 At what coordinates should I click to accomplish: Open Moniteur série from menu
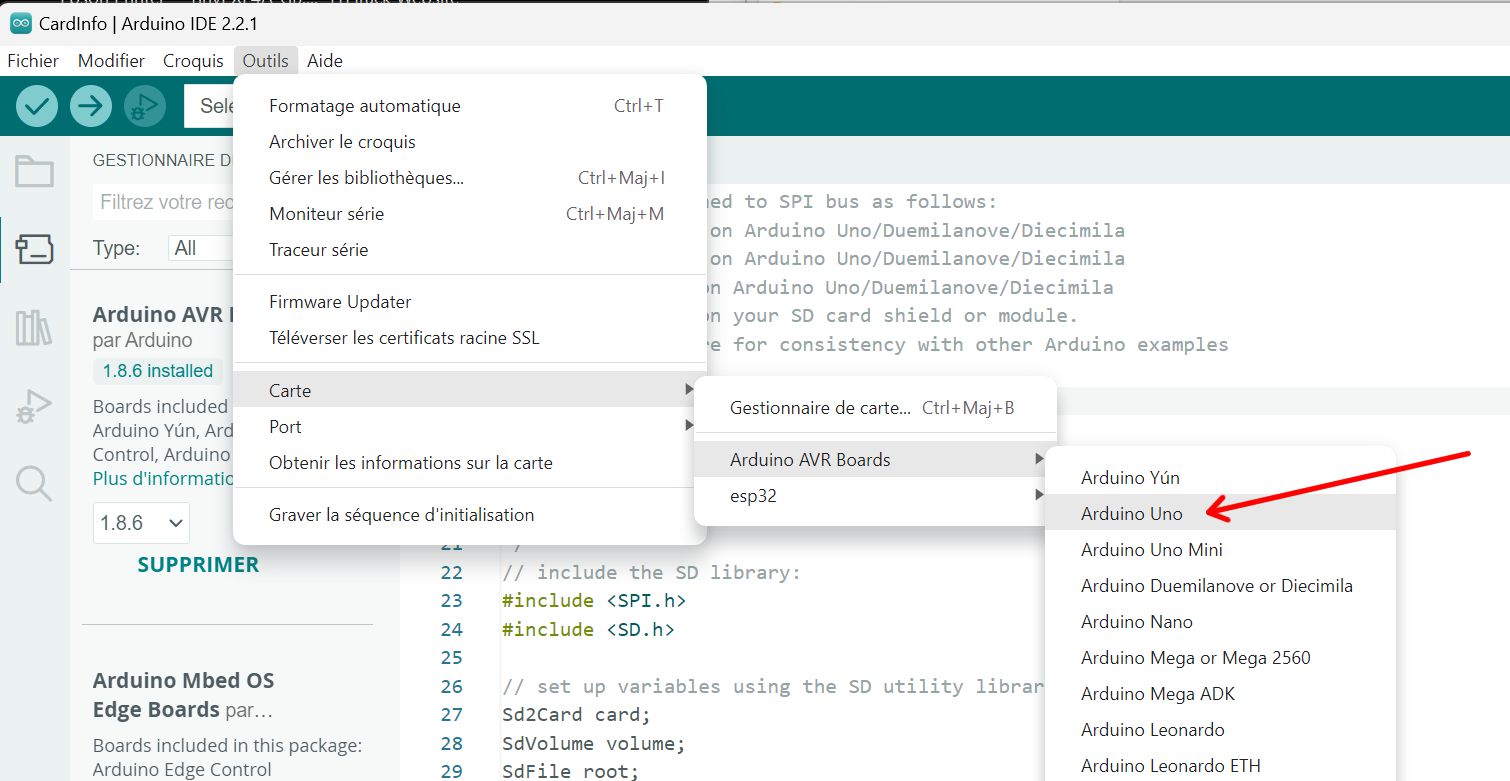(470, 214)
